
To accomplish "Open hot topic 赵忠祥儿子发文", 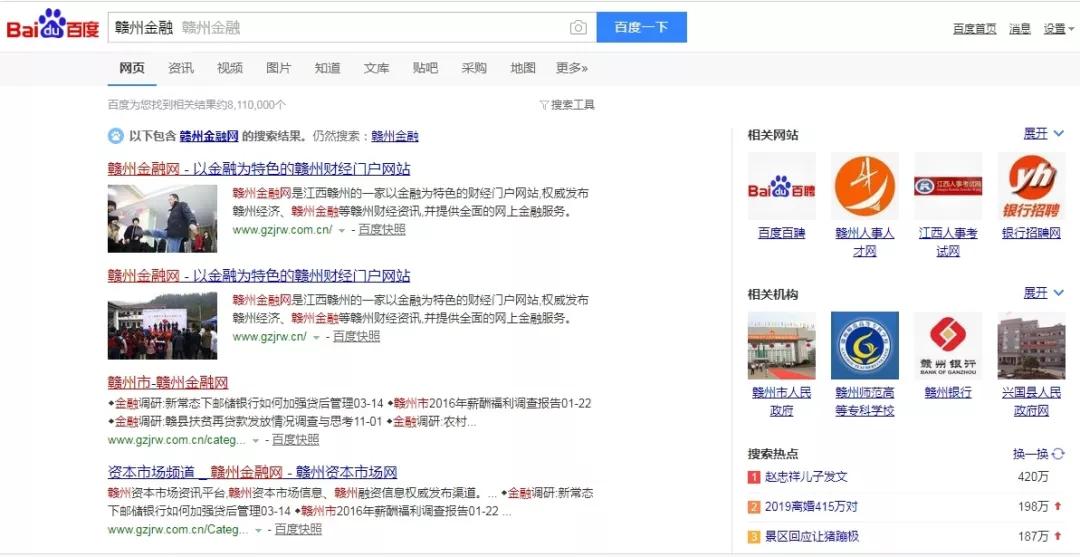I will click(x=806, y=476).
